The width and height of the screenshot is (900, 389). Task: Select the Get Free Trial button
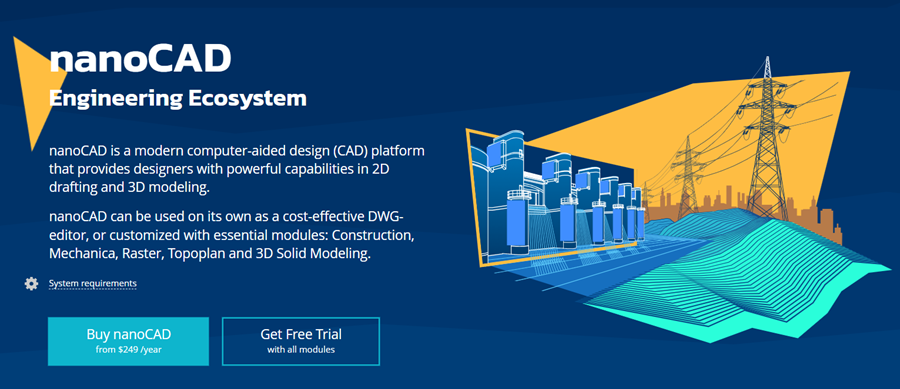301,341
